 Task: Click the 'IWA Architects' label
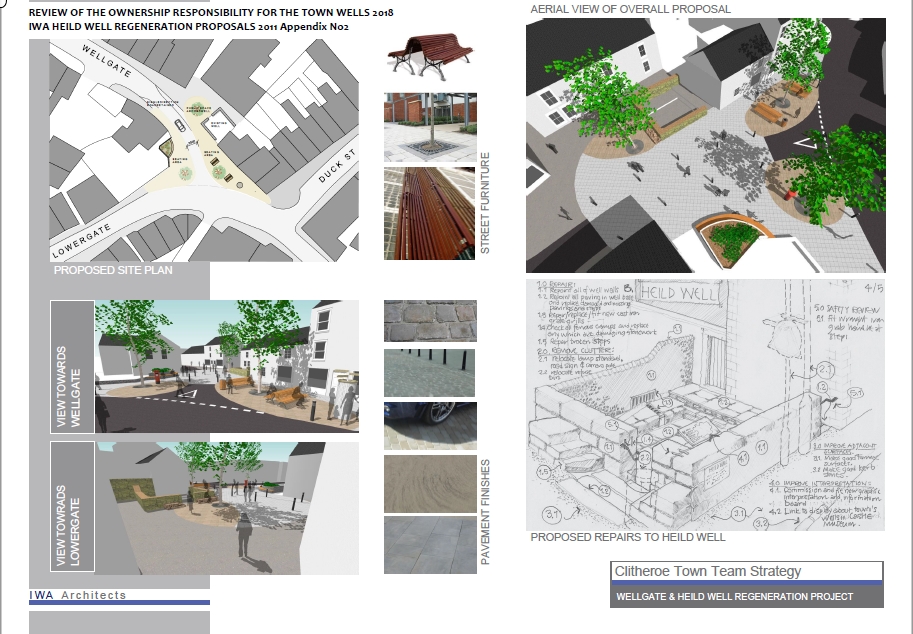(79, 595)
